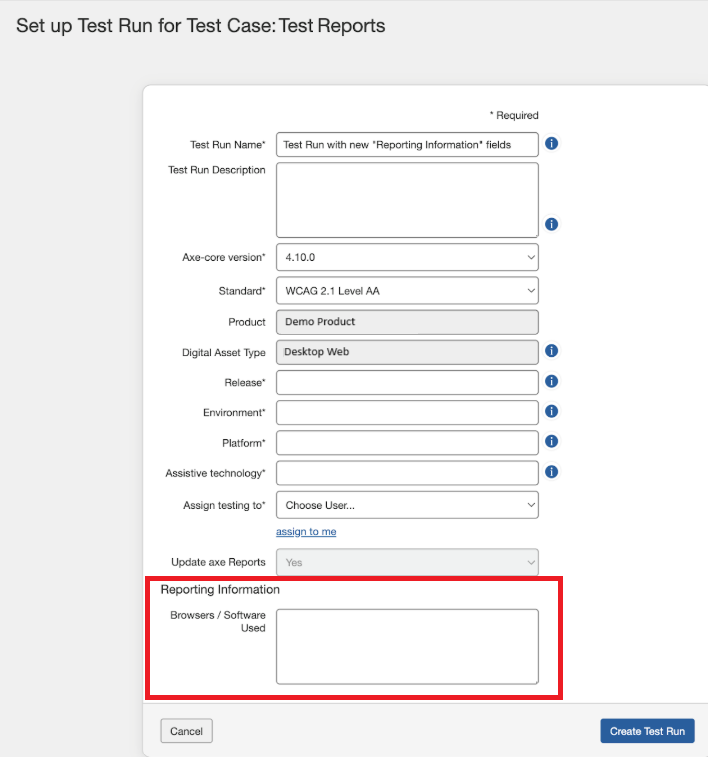The height and width of the screenshot is (757, 708).
Task: Click info icon beside Test Run Description
Action: click(551, 224)
